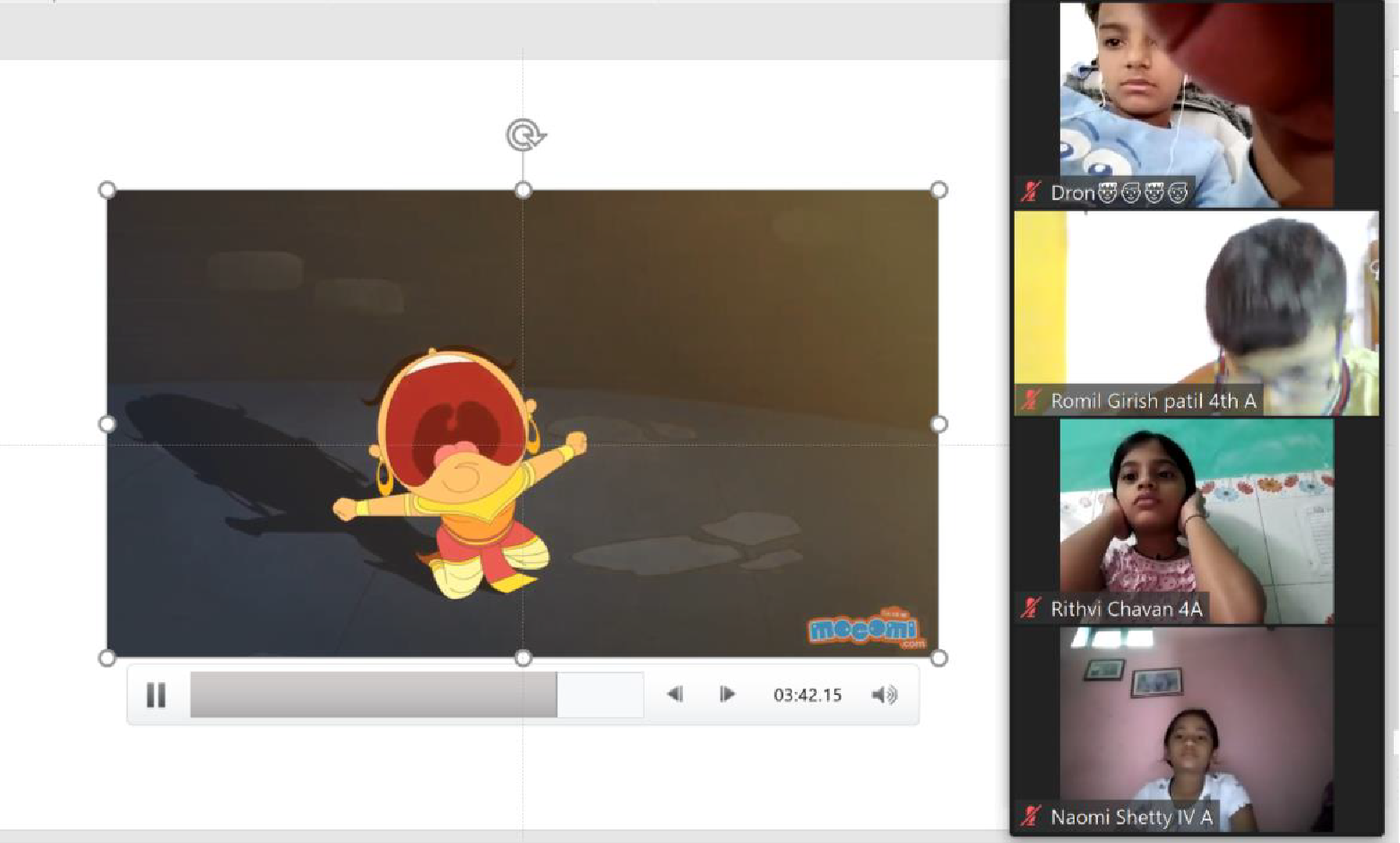The width and height of the screenshot is (1400, 843).
Task: Select Dron's participant video tile
Action: (1197, 105)
